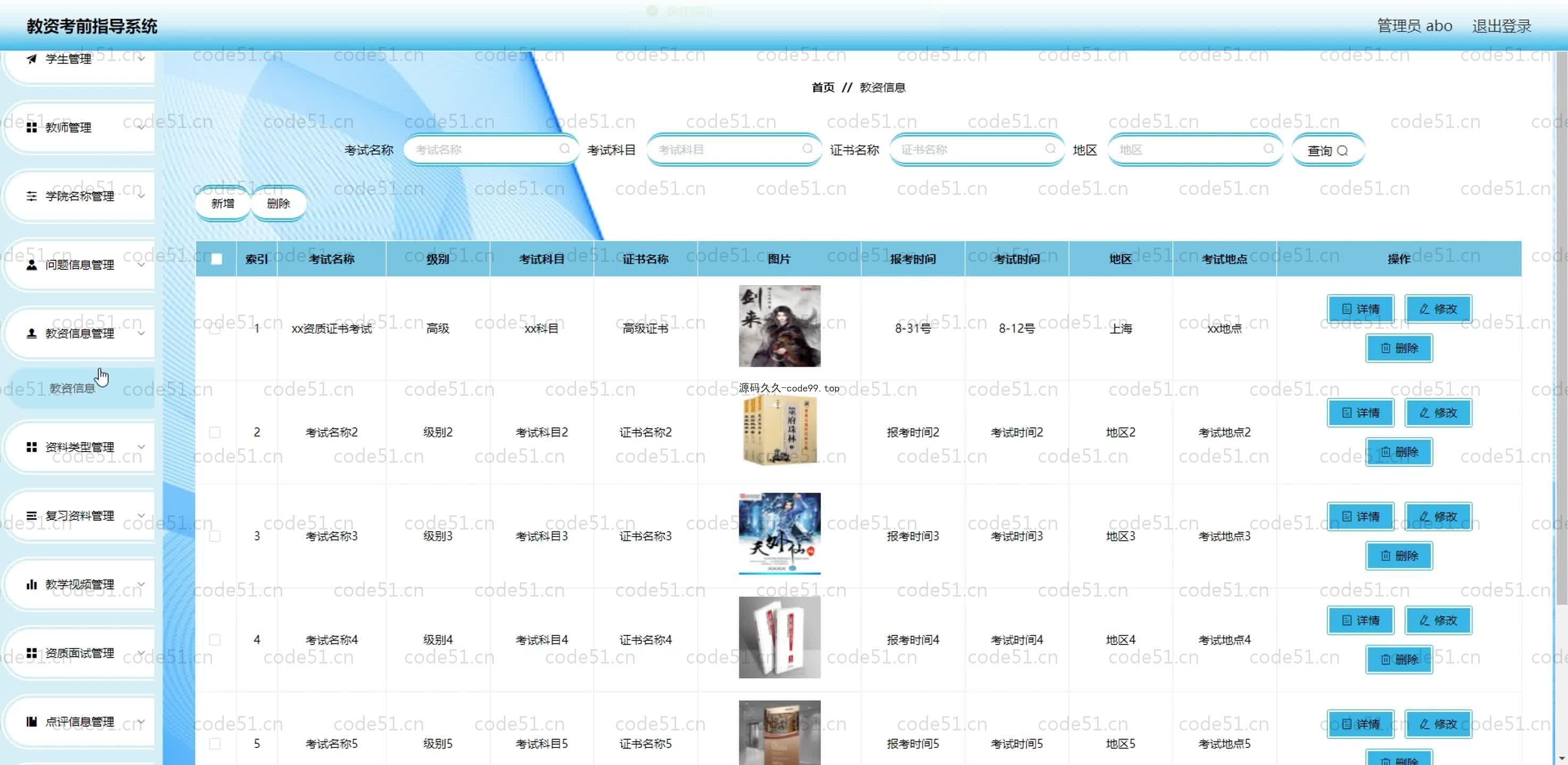Expand the 问题信息管理 menu chevron
Image resolution: width=1568 pixels, height=765 pixels.
pos(141,265)
